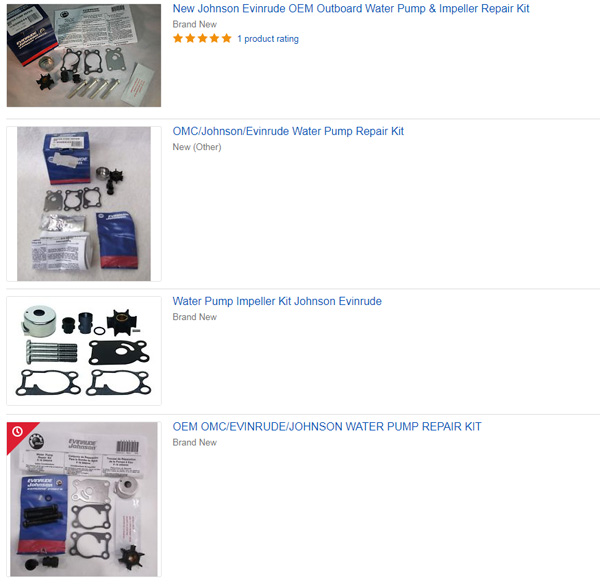Open 'OEM OMC/EVINRUDE/JOHNSON WATER PUMP REPAIR KIT' listing
600x584 pixels.
[327, 427]
